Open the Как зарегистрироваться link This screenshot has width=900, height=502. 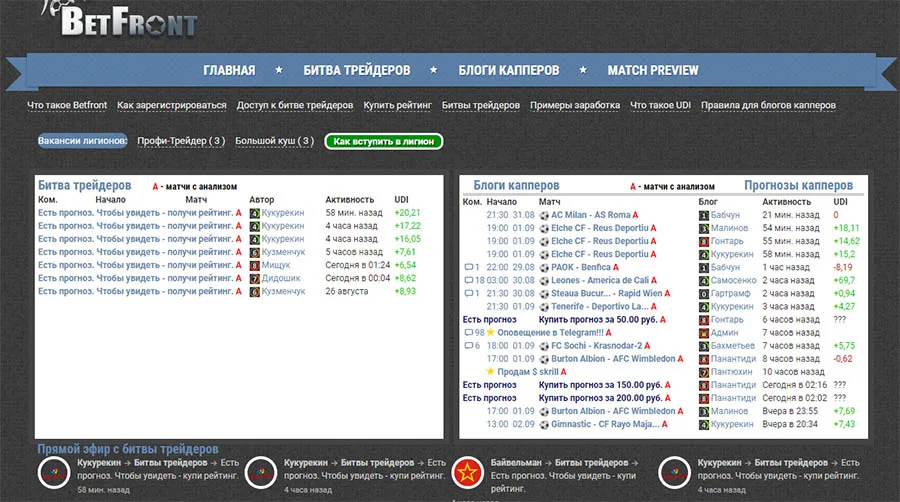point(172,106)
